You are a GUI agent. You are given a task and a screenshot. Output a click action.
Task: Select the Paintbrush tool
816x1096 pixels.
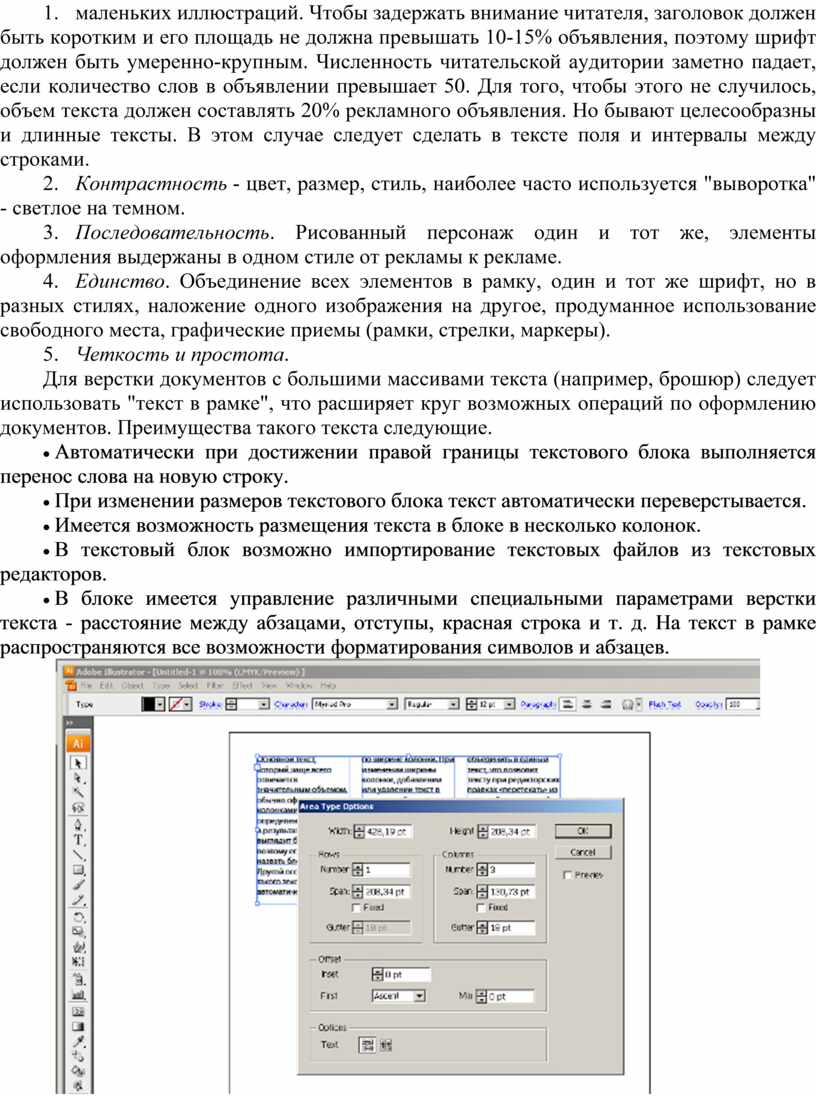click(x=78, y=886)
